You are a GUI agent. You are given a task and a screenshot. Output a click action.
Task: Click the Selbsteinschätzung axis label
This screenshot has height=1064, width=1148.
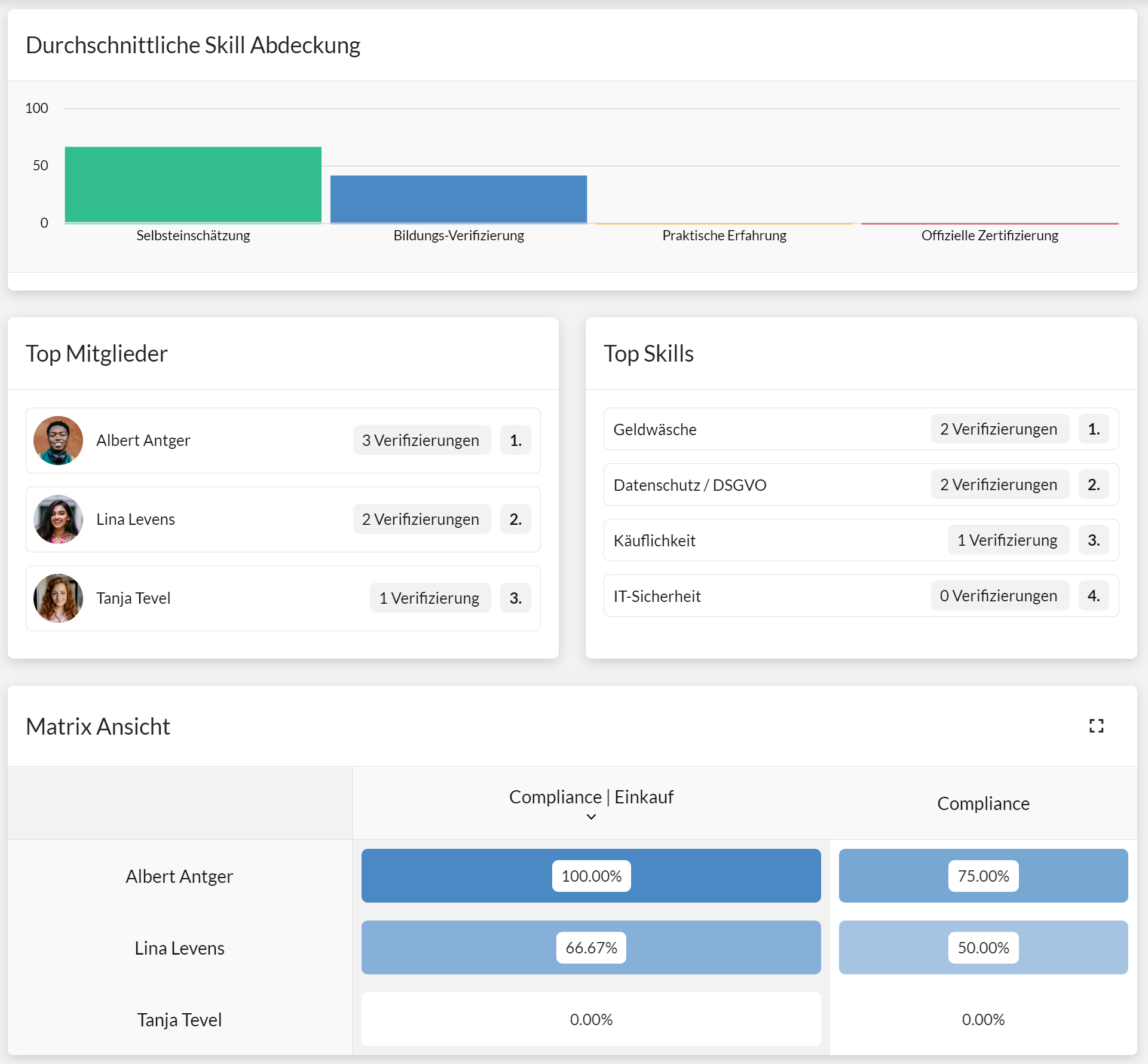[x=193, y=236]
